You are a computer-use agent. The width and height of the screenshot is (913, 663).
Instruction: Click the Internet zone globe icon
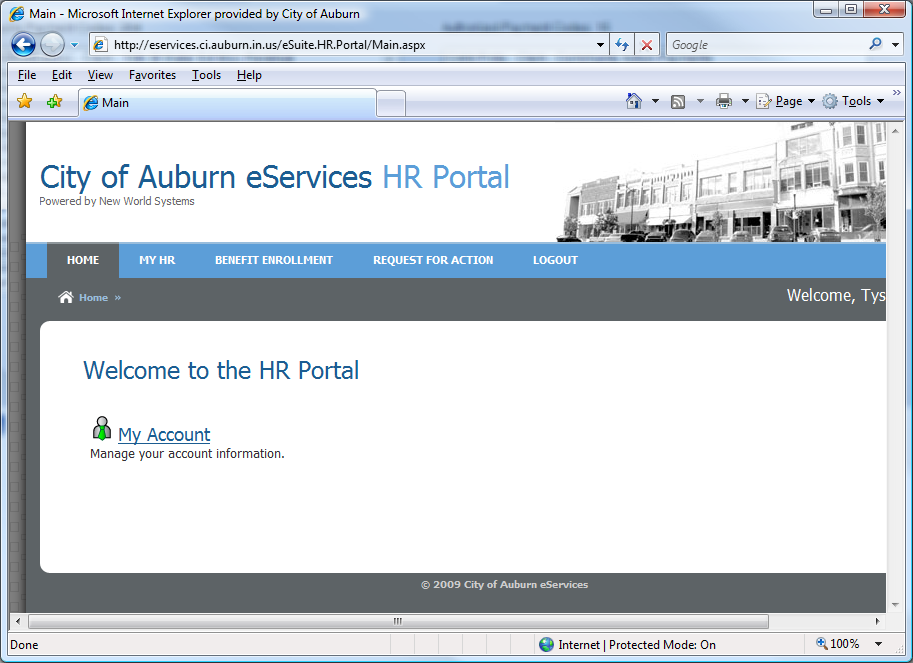[x=546, y=644]
